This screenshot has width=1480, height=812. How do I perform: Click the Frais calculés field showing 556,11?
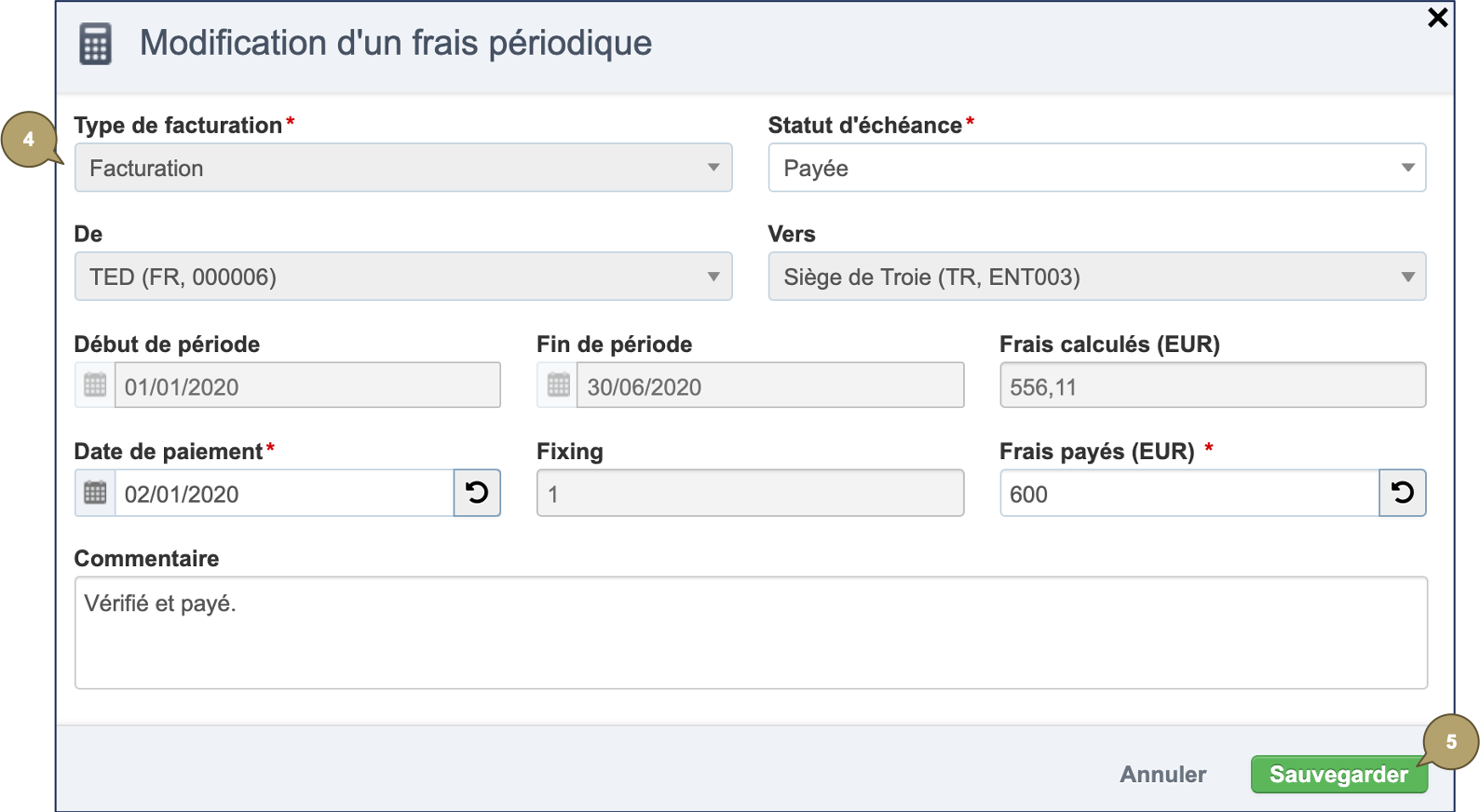pos(1211,384)
